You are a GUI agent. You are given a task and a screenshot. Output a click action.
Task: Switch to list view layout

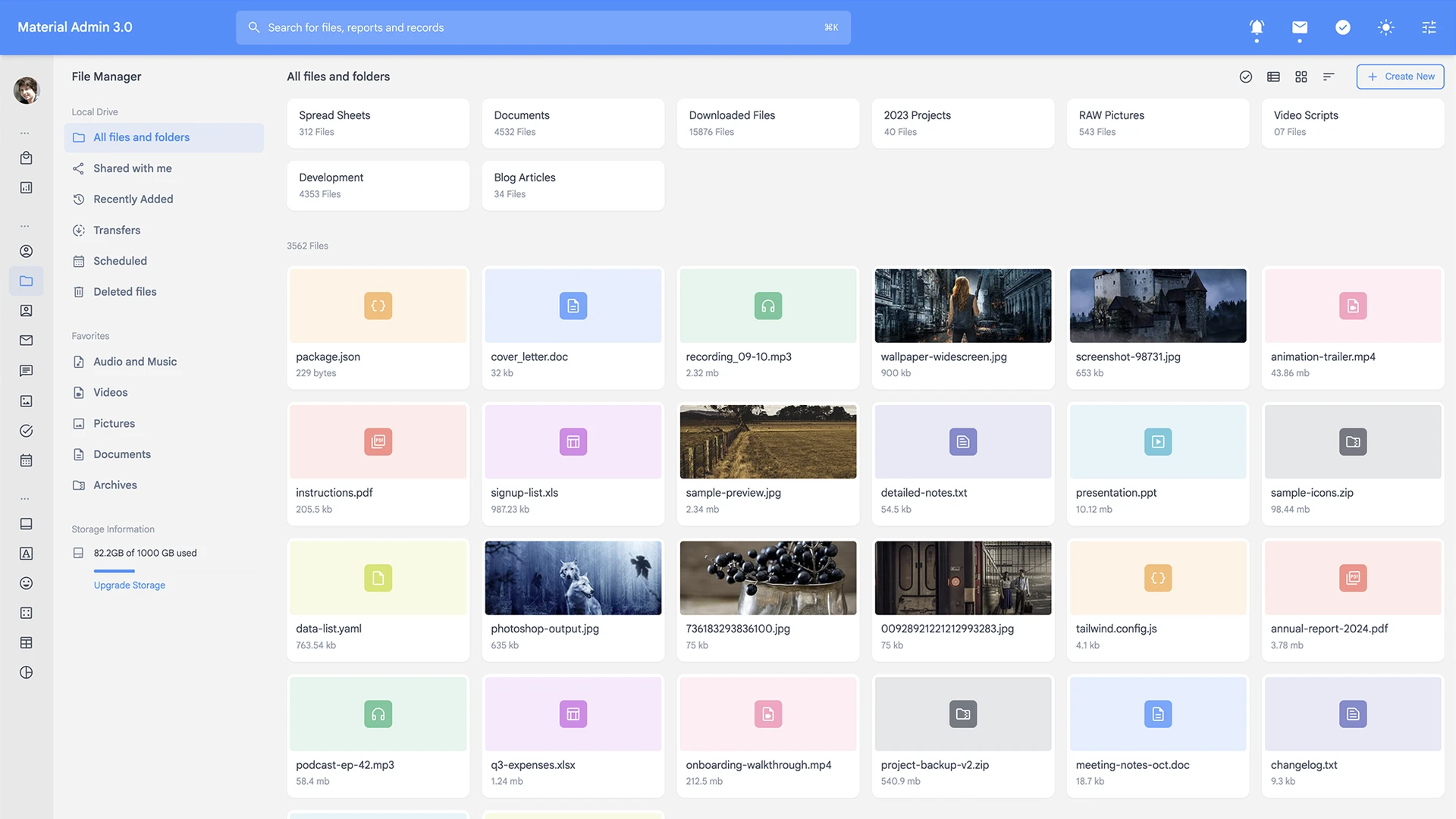pos(1274,77)
